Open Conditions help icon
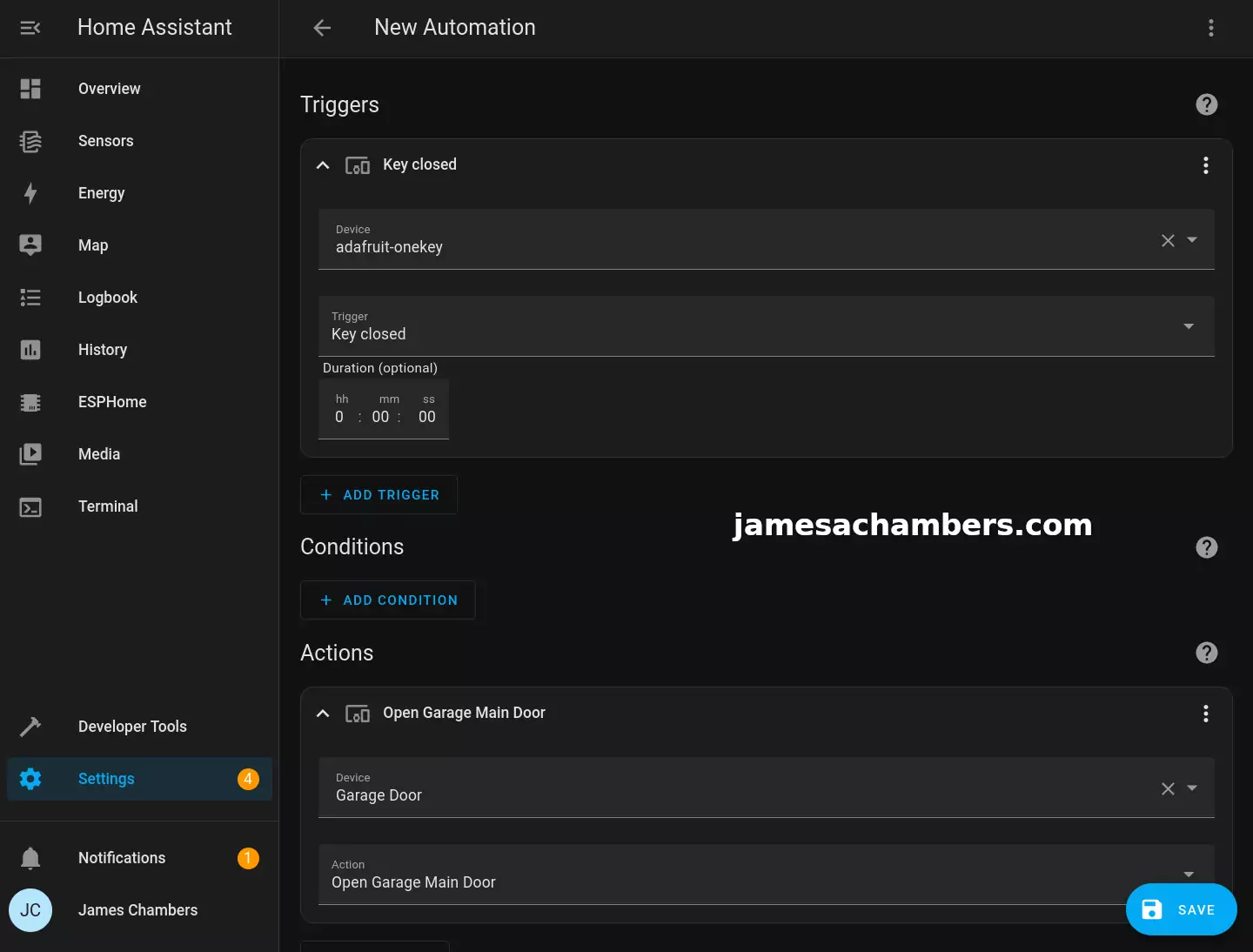1253x952 pixels. 1206,547
